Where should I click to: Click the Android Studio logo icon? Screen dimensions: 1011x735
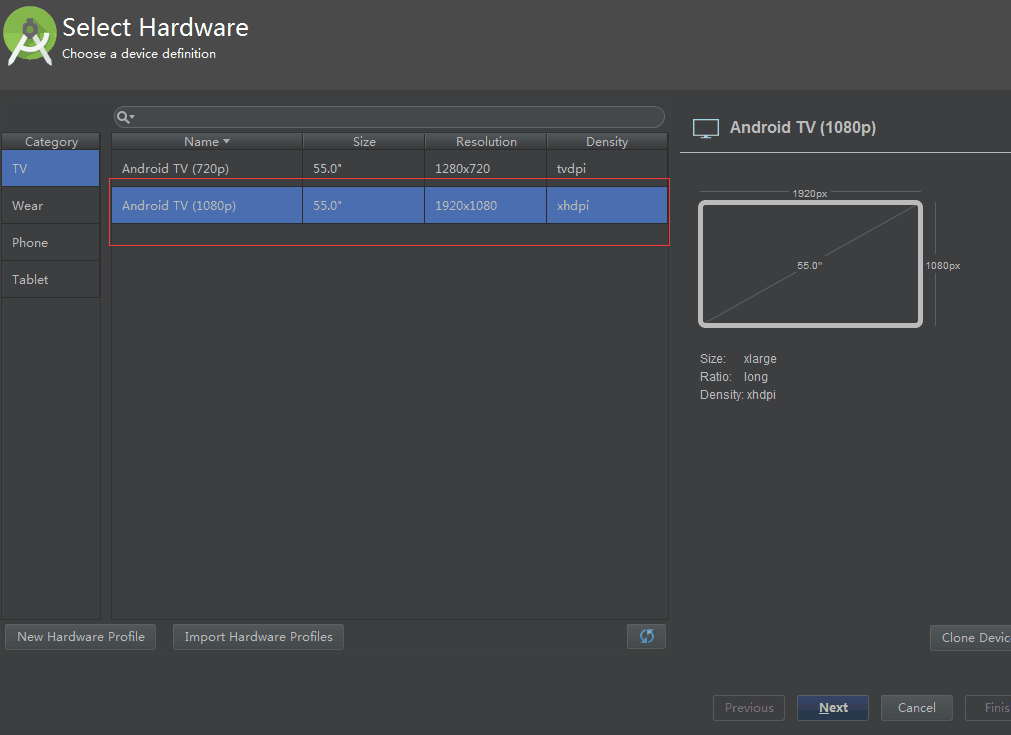point(30,36)
